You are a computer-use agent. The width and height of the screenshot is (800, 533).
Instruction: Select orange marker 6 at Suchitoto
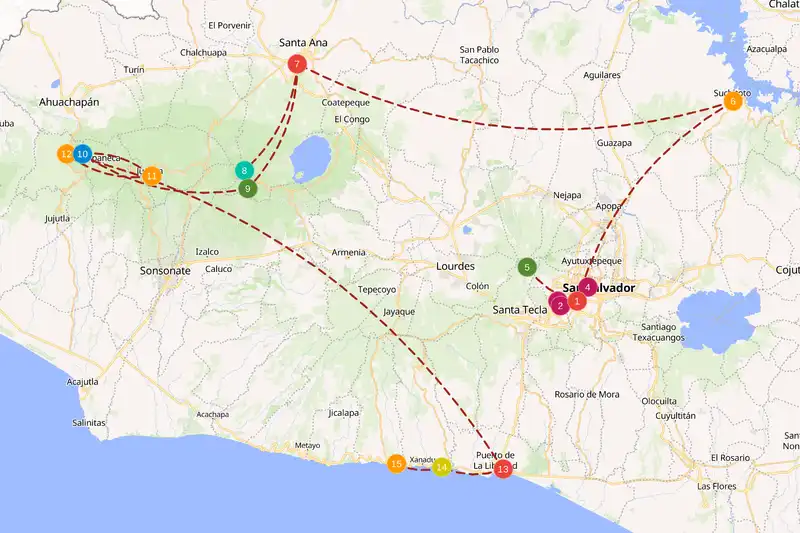point(733,101)
